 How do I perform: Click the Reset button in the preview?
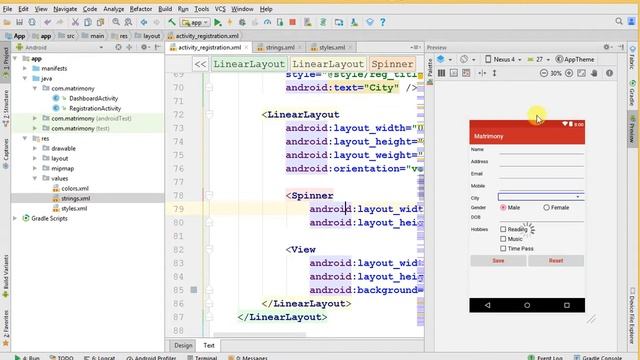556,260
